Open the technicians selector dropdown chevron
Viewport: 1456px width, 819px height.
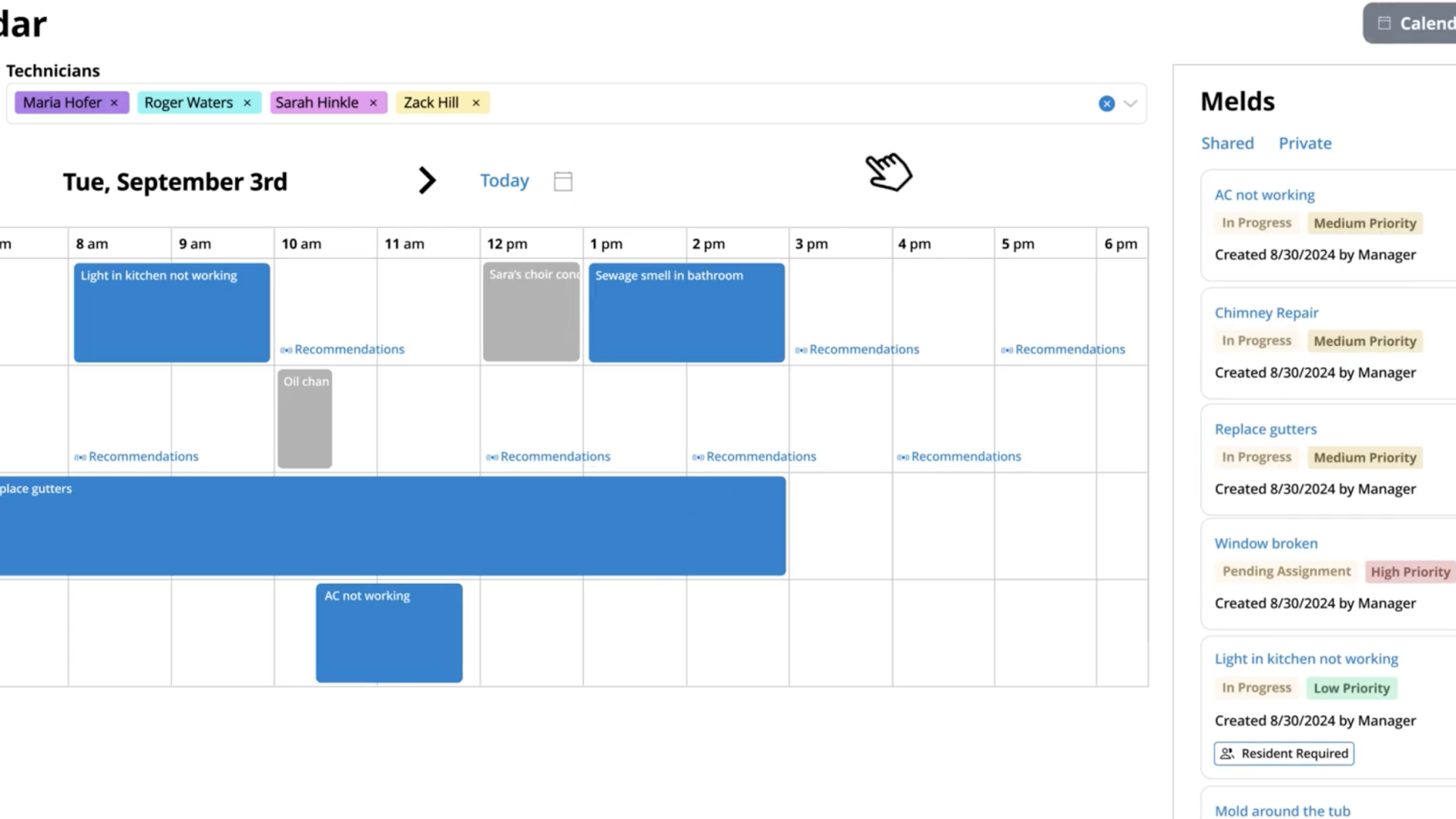[1131, 103]
